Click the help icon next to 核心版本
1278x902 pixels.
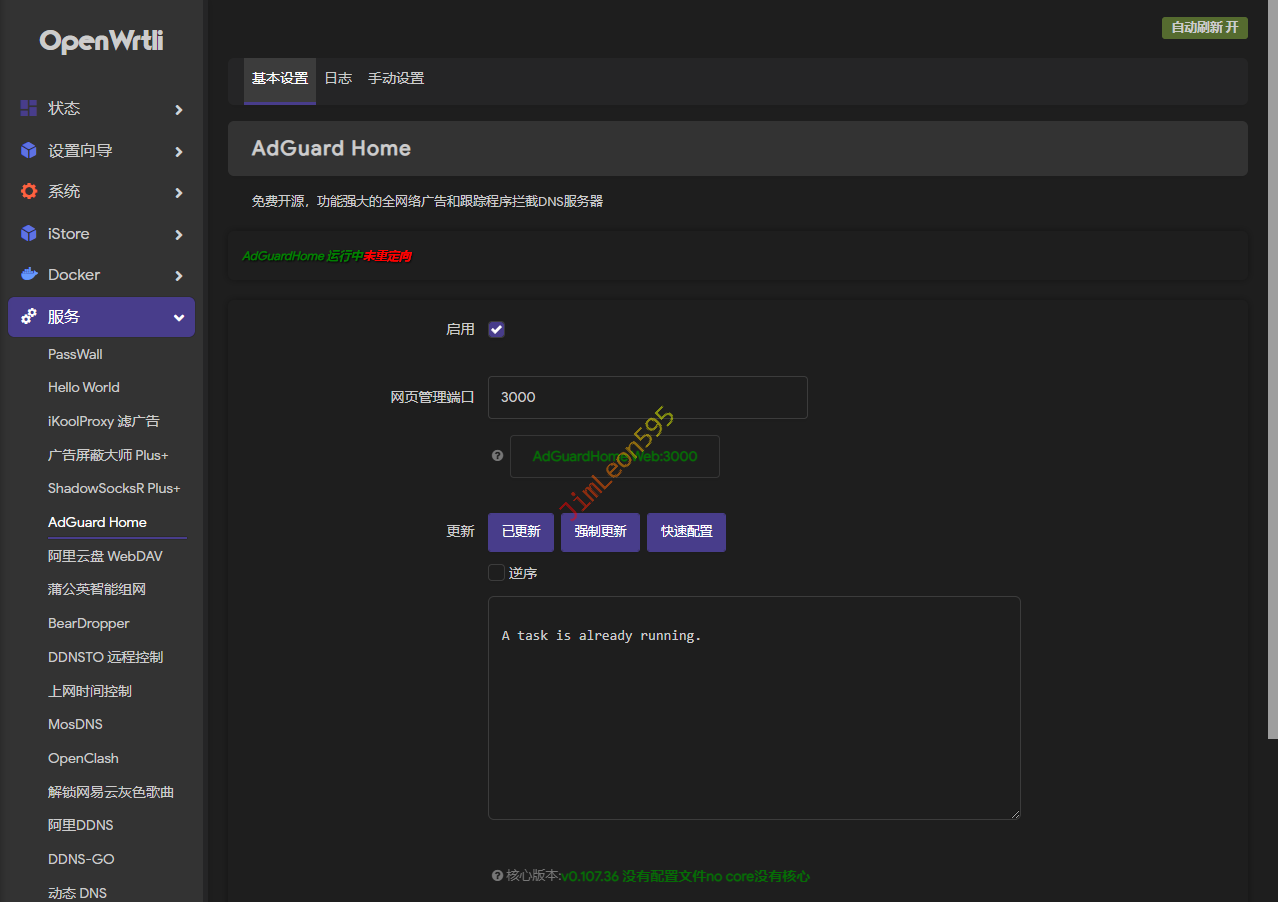coord(497,876)
